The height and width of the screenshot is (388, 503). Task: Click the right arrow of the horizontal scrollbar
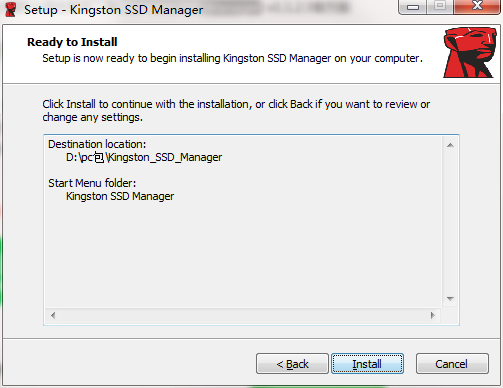[433, 315]
